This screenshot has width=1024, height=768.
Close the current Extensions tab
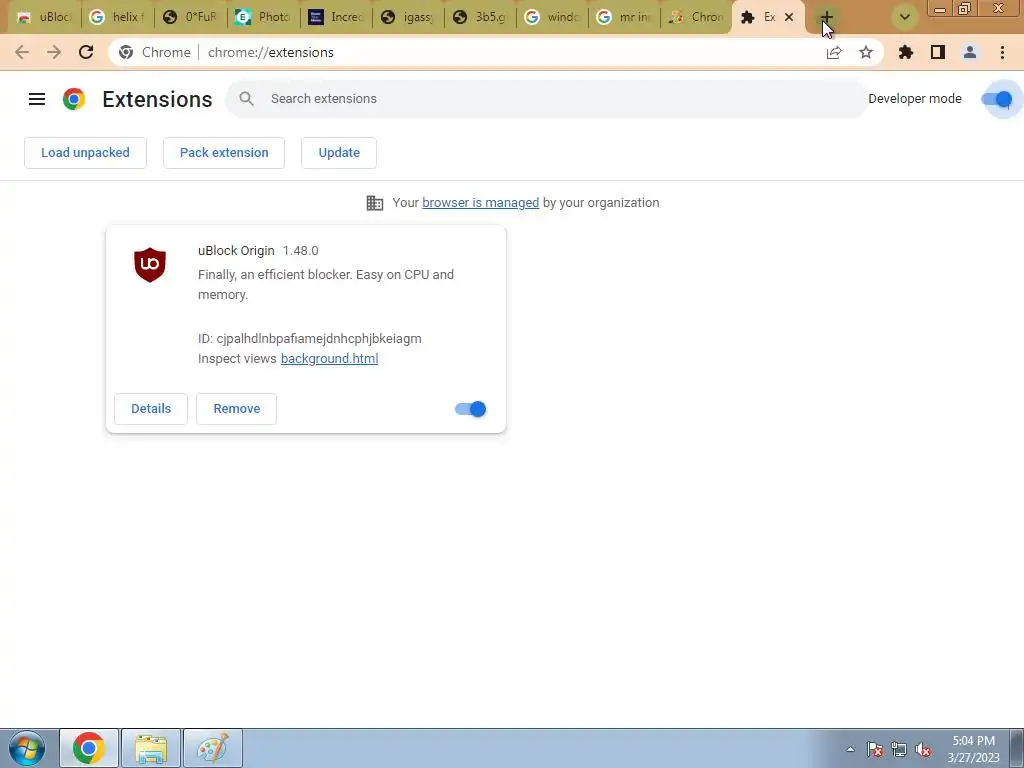(789, 18)
